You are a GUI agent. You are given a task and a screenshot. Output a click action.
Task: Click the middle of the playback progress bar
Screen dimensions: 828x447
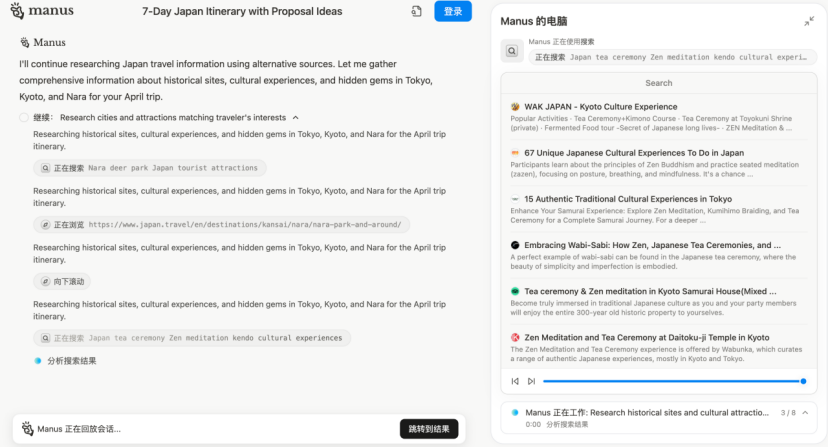click(x=673, y=381)
